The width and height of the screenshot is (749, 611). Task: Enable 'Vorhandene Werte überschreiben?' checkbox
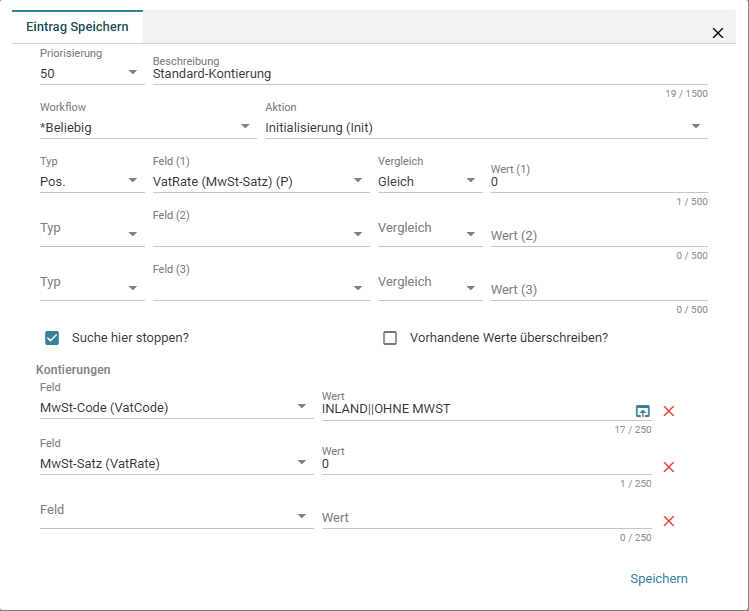[390, 338]
